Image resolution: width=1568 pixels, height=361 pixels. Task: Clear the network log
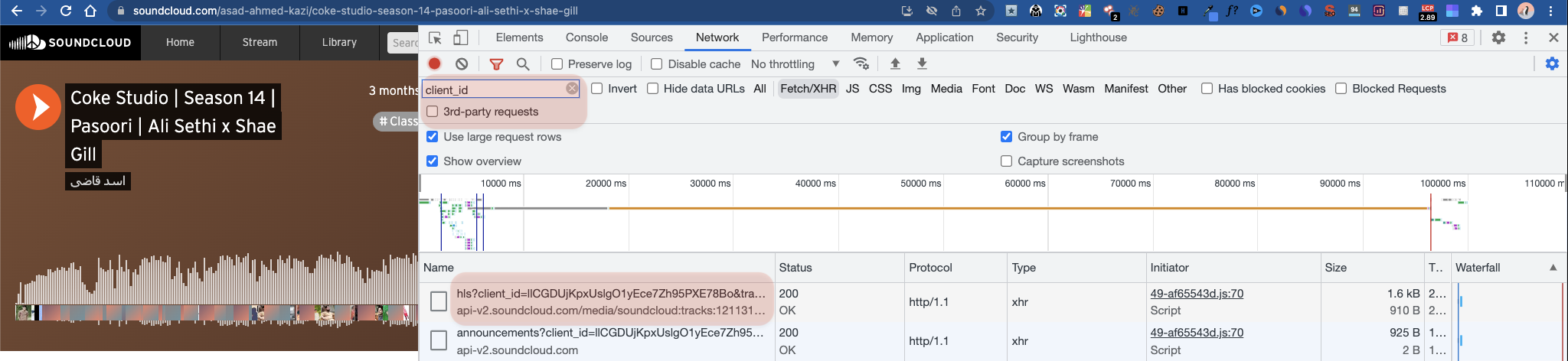coord(462,64)
